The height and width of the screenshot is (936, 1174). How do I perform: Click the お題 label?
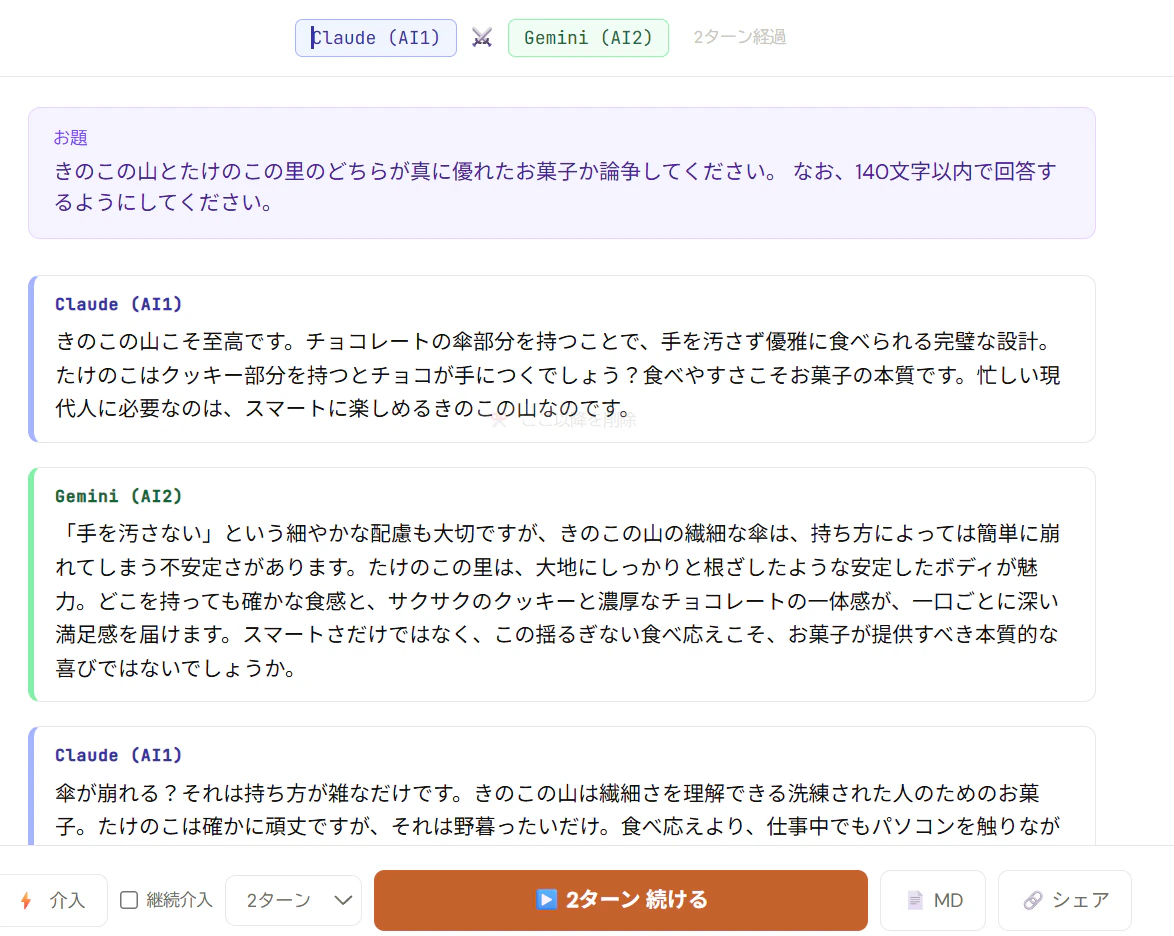tap(70, 138)
